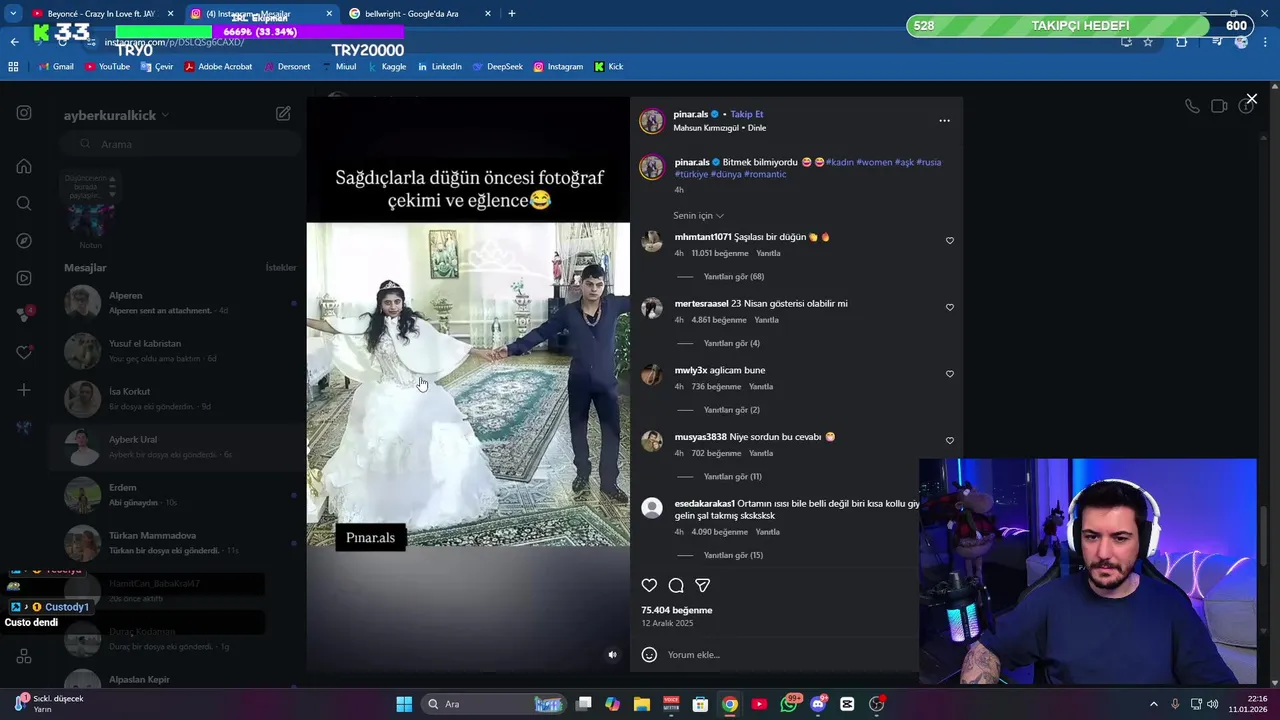Open a new browser tab
The width and height of the screenshot is (1280, 720).
pyautogui.click(x=512, y=14)
